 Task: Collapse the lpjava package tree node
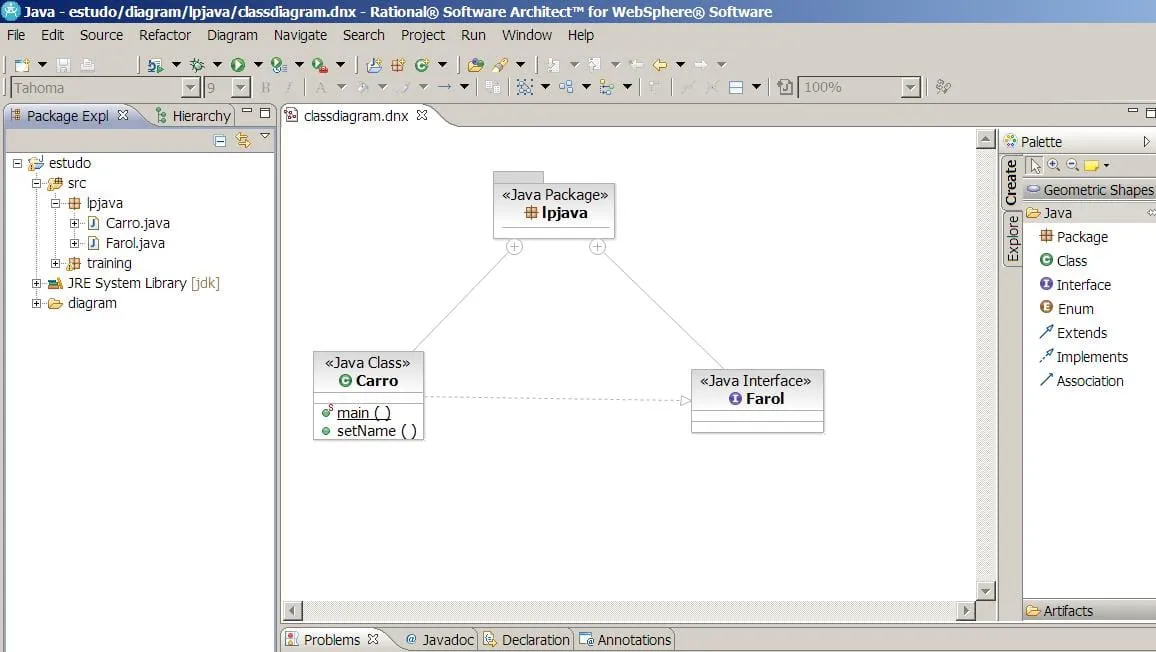(x=57, y=203)
